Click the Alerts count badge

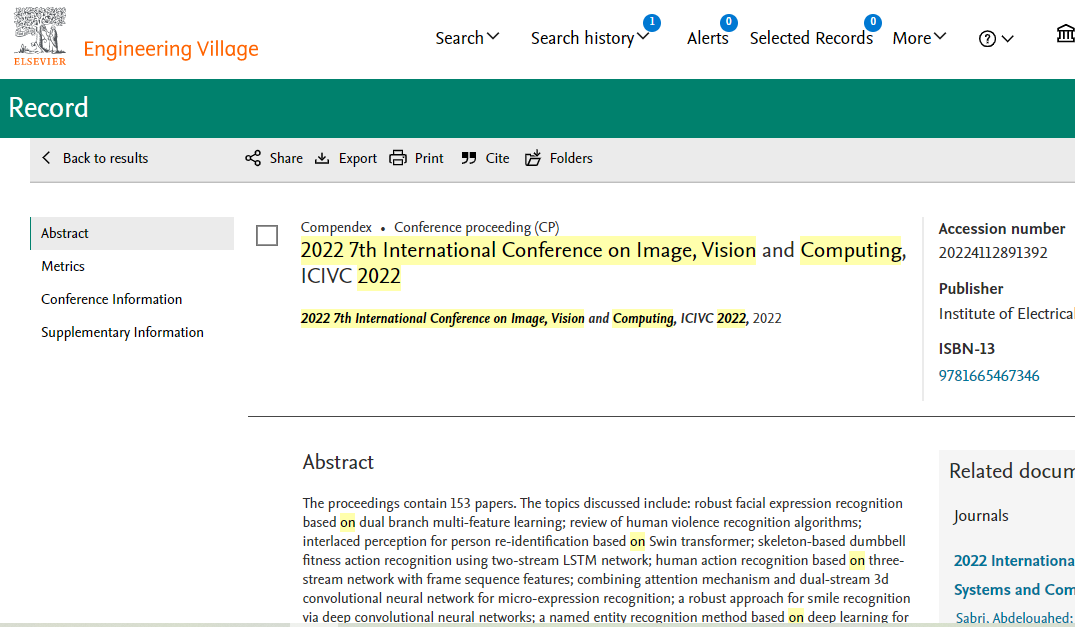pos(729,23)
